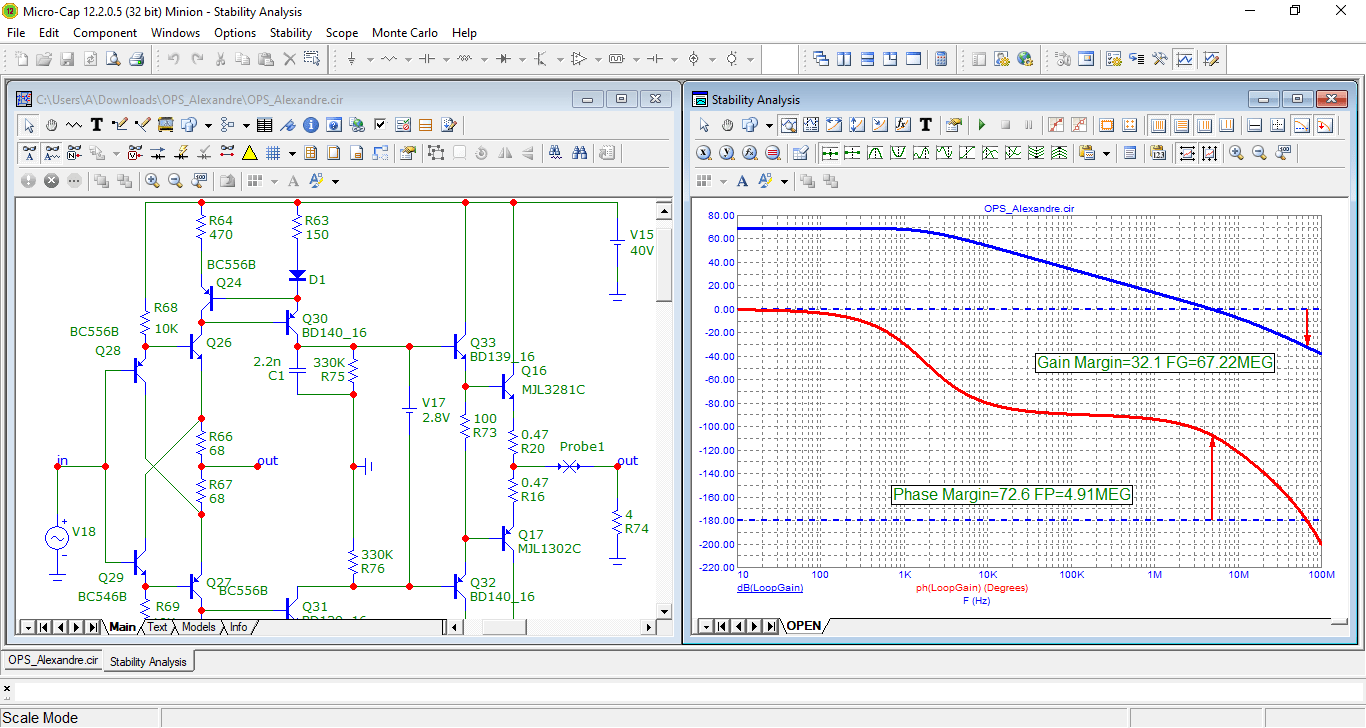Toggle Attribute Text display in schematic toolbar
Image resolution: width=1366 pixels, height=728 pixels.
click(x=52, y=153)
